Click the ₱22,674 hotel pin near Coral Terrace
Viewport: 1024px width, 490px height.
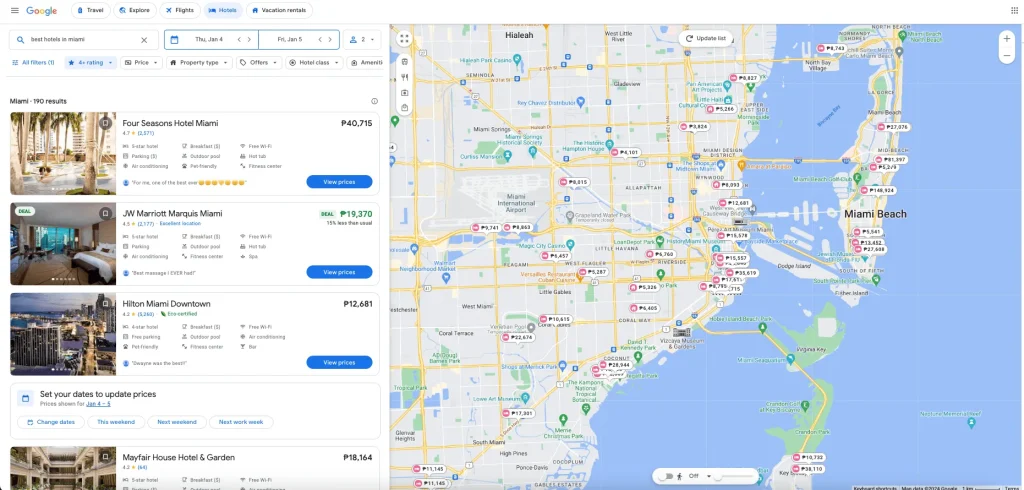tap(518, 337)
